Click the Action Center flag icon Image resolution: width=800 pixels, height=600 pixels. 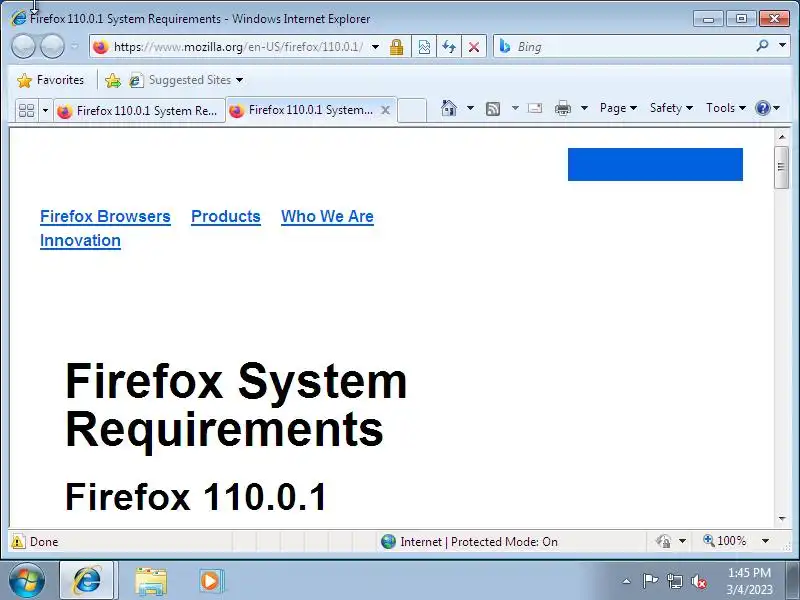click(x=650, y=581)
